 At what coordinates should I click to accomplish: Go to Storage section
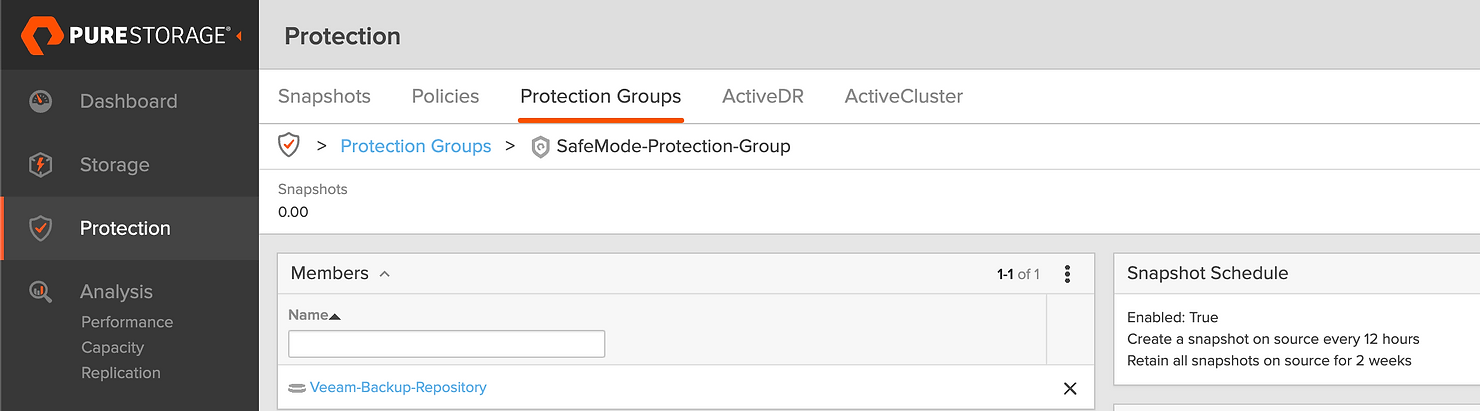click(114, 165)
